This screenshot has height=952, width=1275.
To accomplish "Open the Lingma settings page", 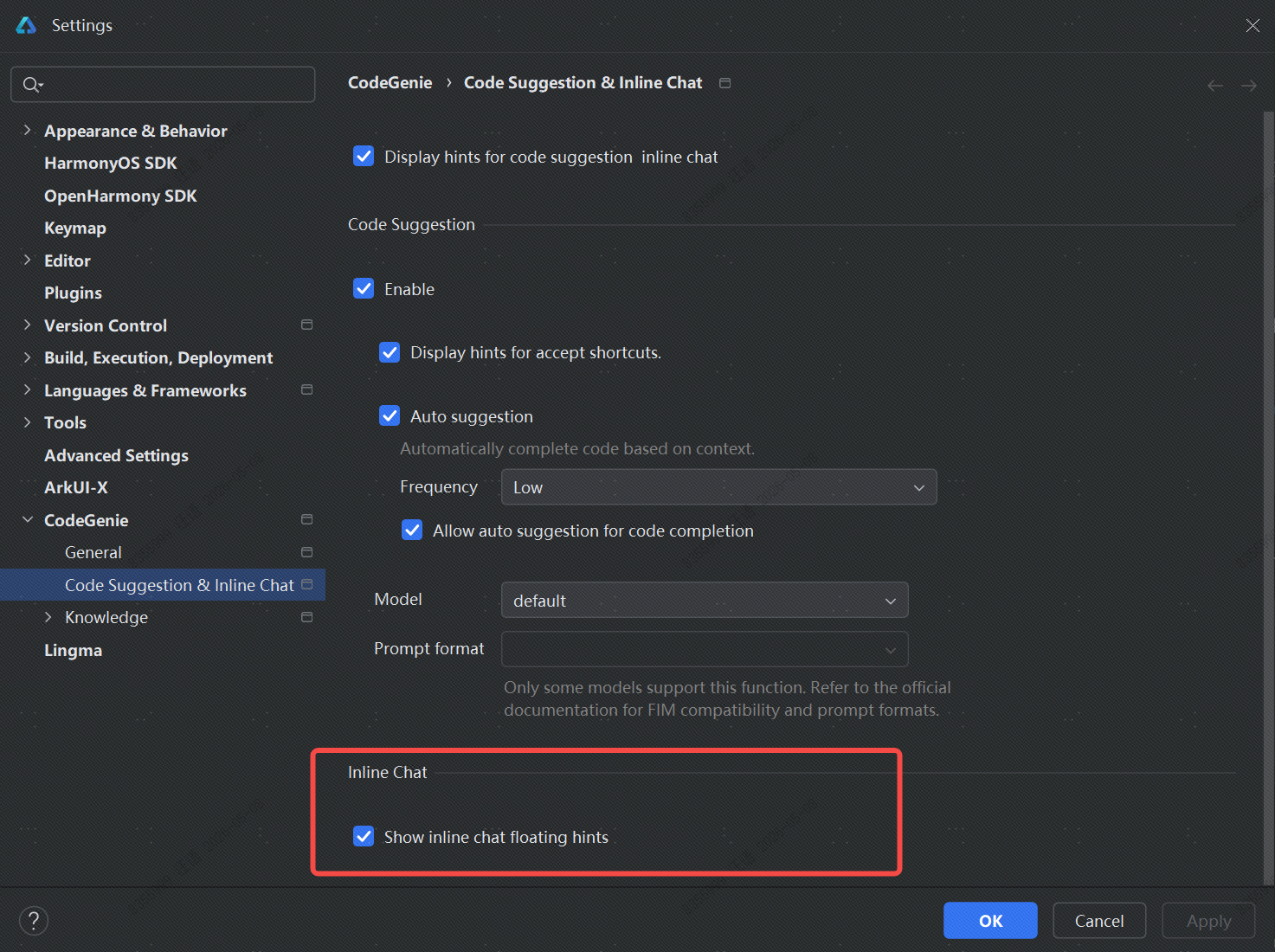I will pos(73,650).
